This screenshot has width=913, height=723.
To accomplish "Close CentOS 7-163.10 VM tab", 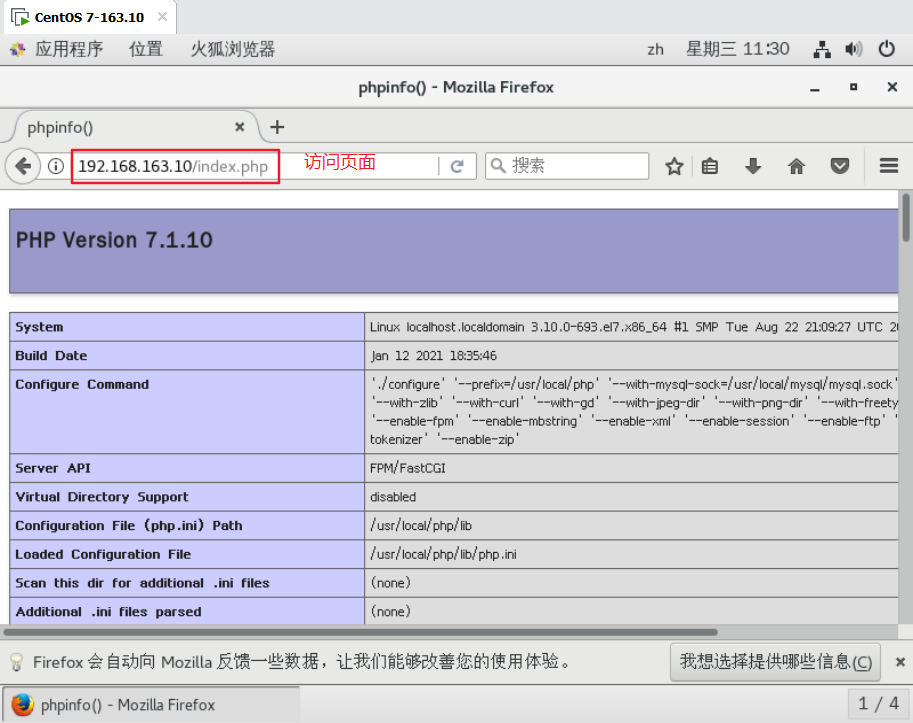I will point(162,17).
